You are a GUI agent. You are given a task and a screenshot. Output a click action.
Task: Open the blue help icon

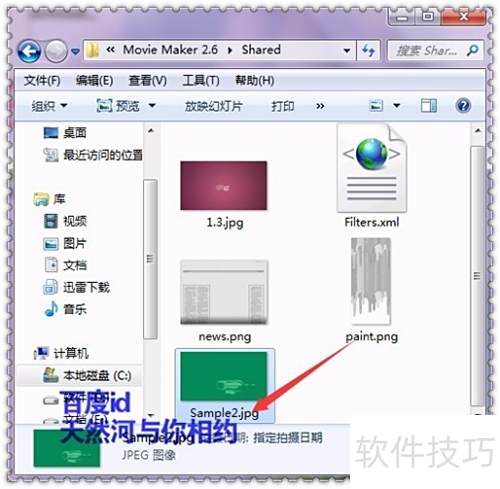coord(463,106)
